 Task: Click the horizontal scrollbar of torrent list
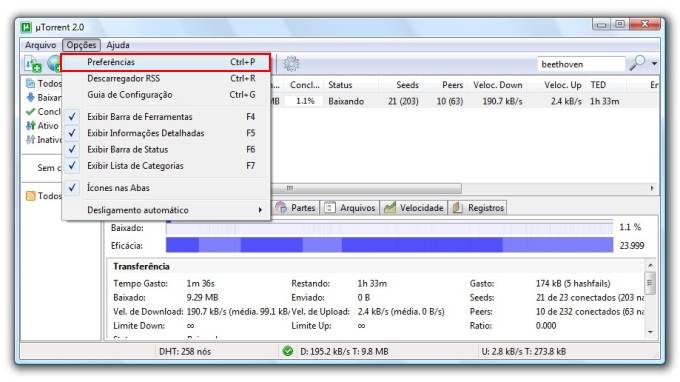click(x=462, y=188)
